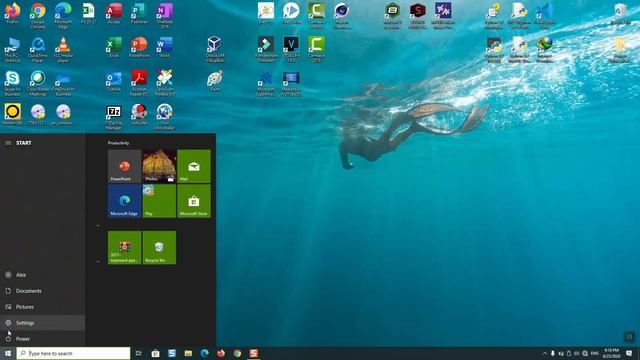Image resolution: width=640 pixels, height=360 pixels.
Task: Focus the taskbar search box
Action: [73, 353]
